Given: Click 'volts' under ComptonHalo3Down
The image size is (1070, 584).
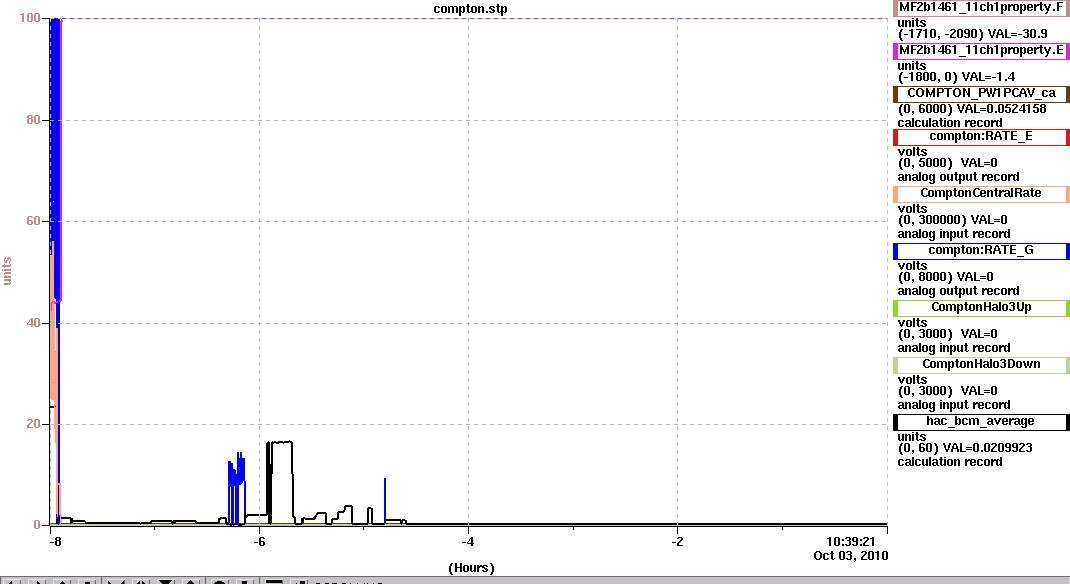Looking at the screenshot, I should 912,379.
